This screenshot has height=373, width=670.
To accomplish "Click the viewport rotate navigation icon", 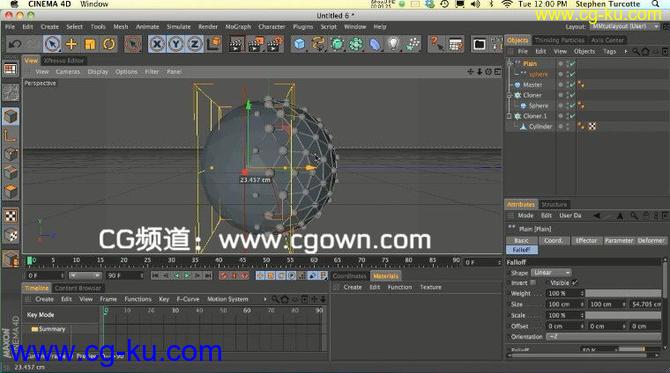I will click(x=488, y=72).
